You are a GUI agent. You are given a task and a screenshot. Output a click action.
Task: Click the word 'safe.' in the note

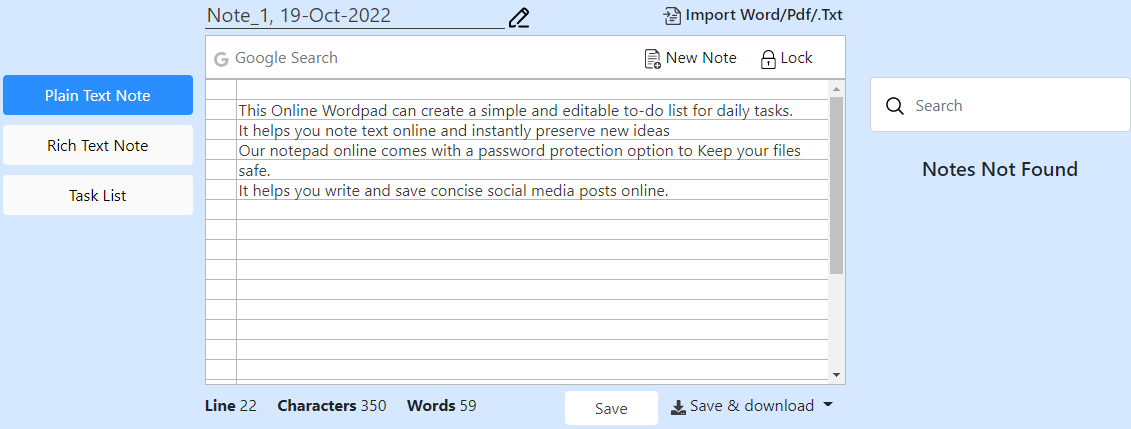254,171
